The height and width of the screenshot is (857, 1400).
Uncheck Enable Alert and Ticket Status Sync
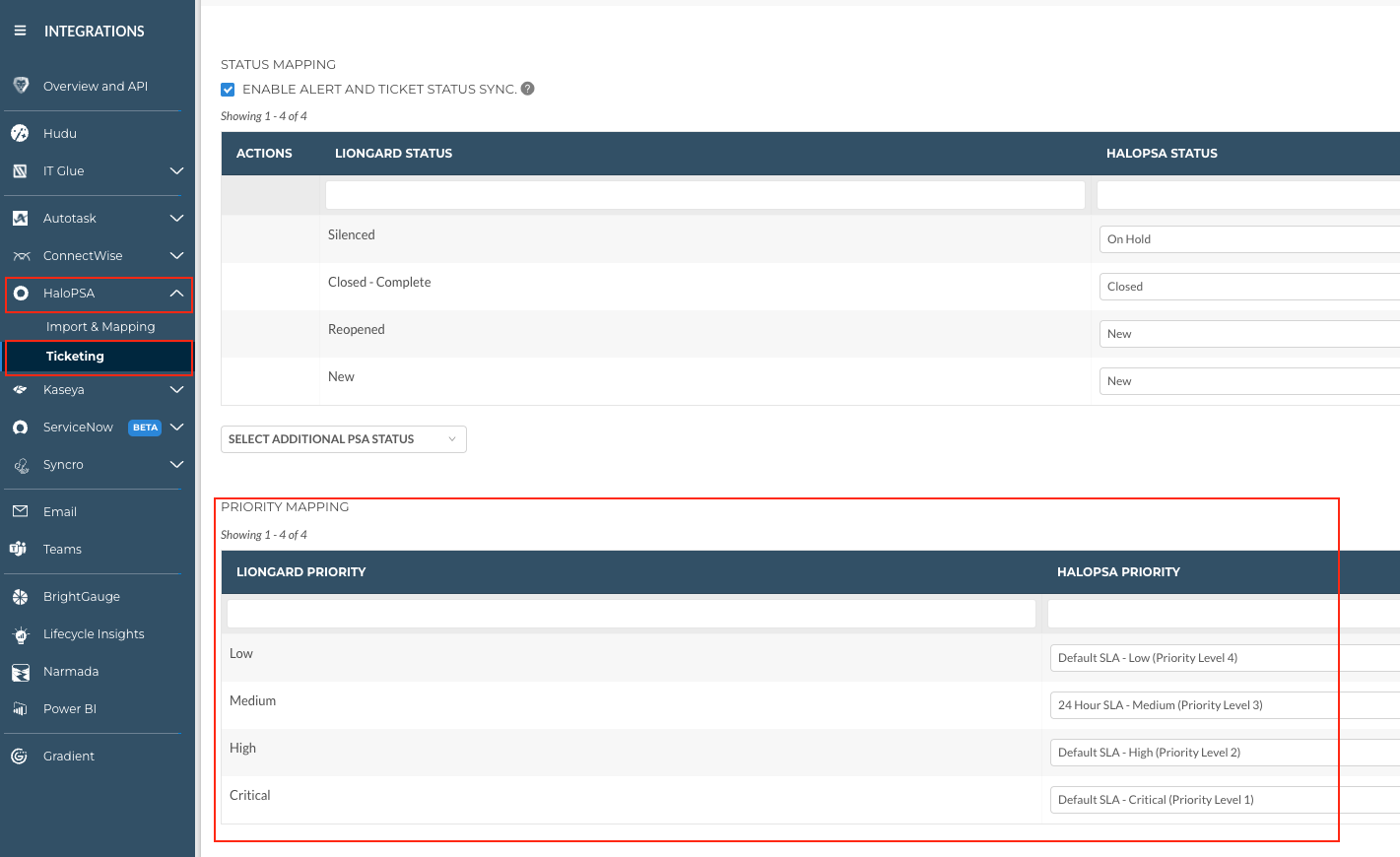[228, 90]
